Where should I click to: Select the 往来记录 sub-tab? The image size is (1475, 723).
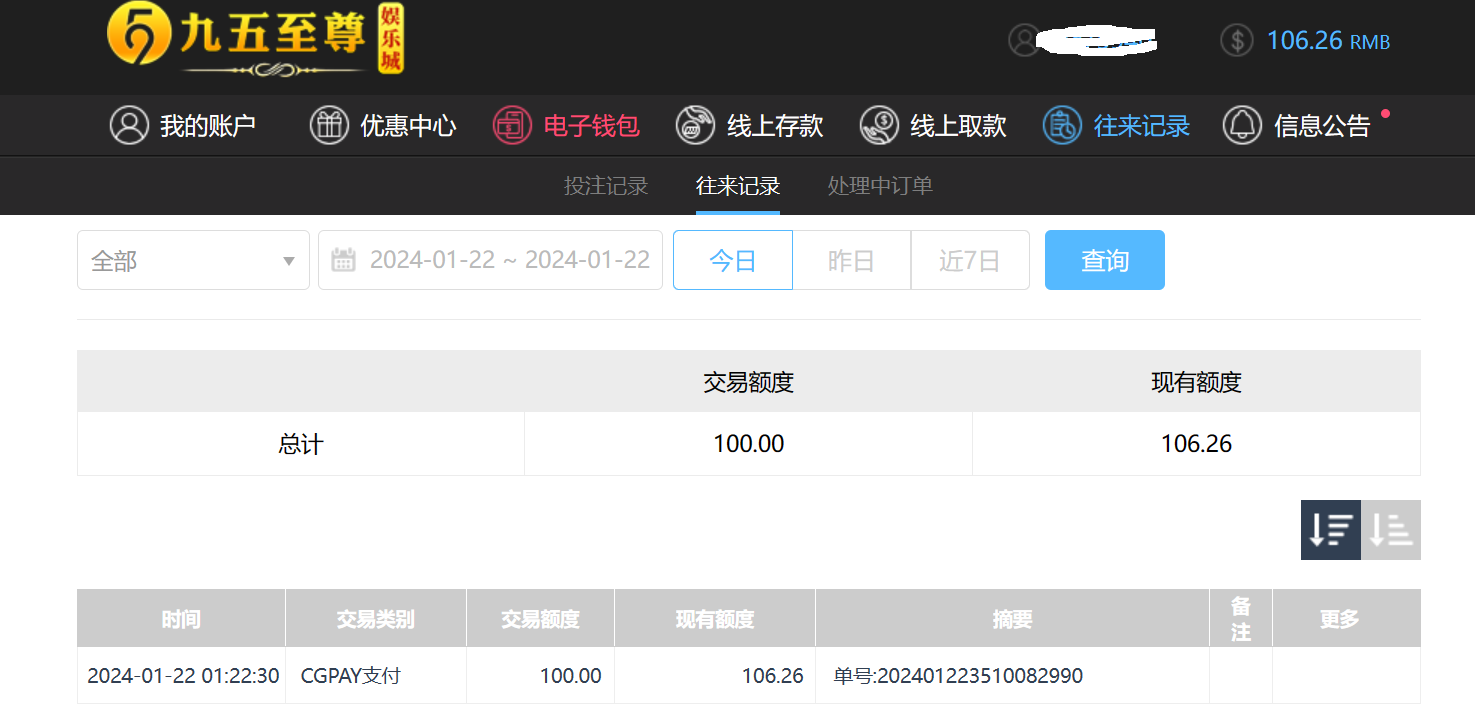[x=738, y=186]
